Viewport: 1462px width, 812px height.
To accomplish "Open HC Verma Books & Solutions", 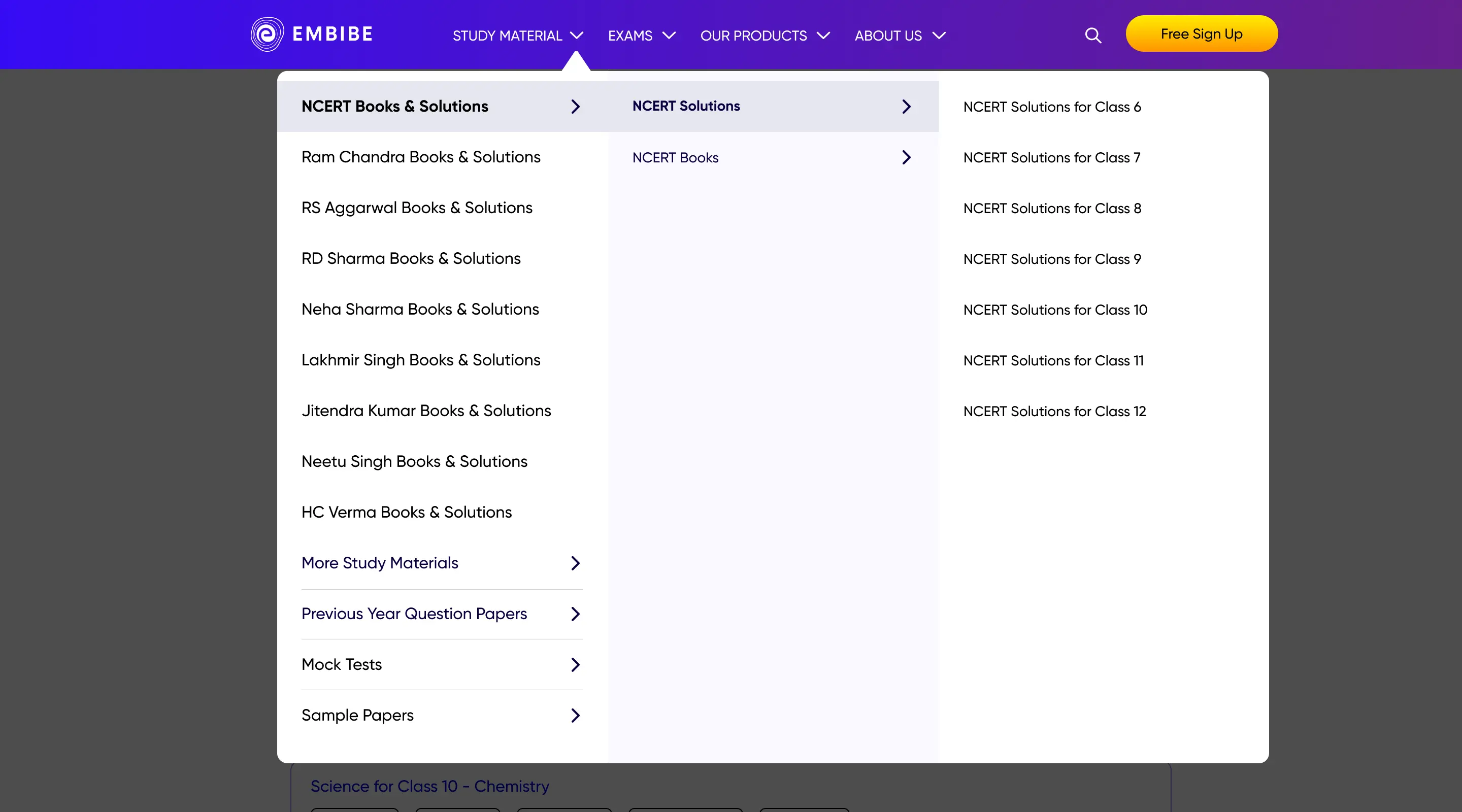I will (406, 513).
